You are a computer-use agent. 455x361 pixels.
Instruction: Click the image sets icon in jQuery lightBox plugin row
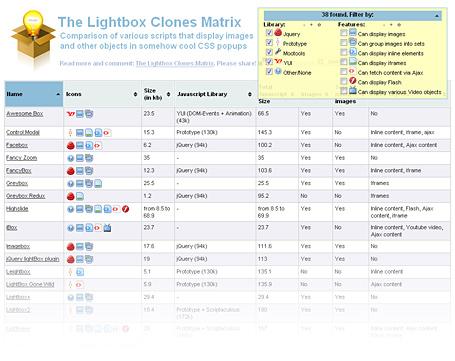click(89, 259)
